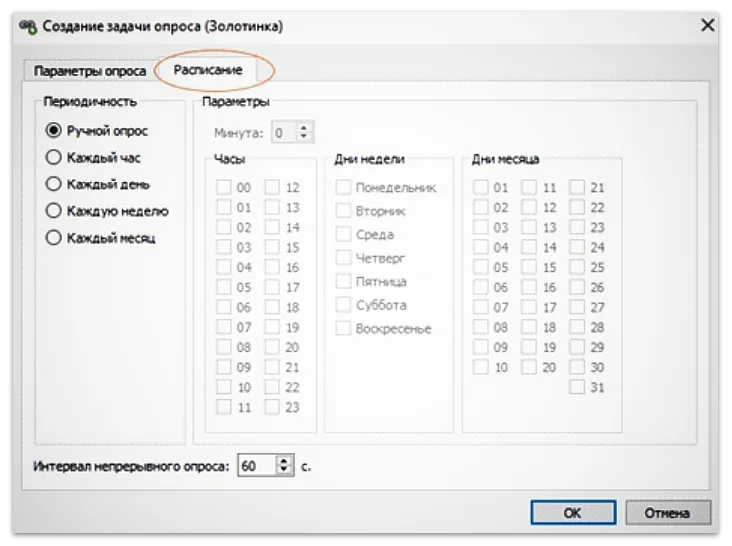Close the dialog with the X button
This screenshot has width=732, height=546.
pyautogui.click(x=707, y=26)
